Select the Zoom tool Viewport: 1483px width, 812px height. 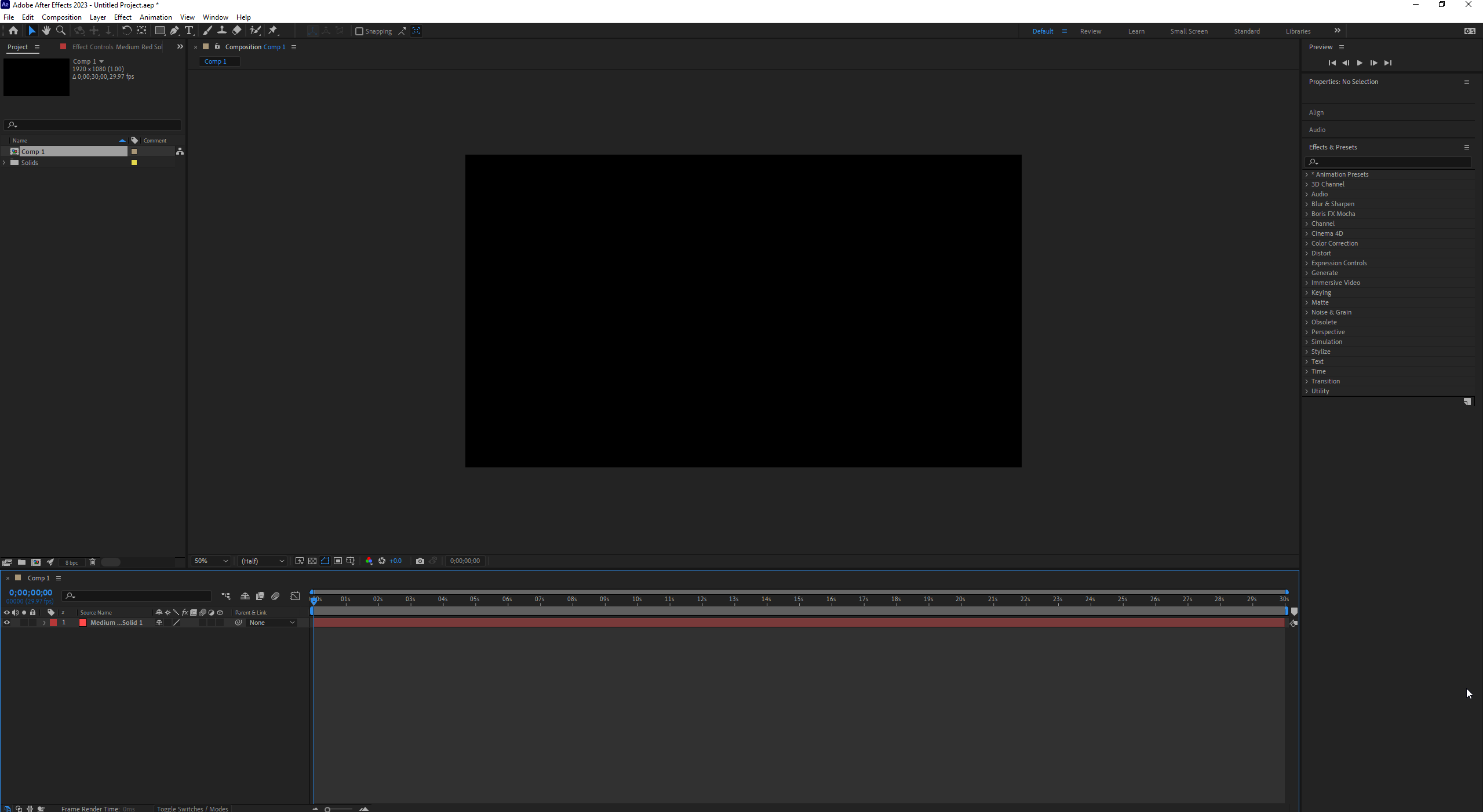[61, 31]
